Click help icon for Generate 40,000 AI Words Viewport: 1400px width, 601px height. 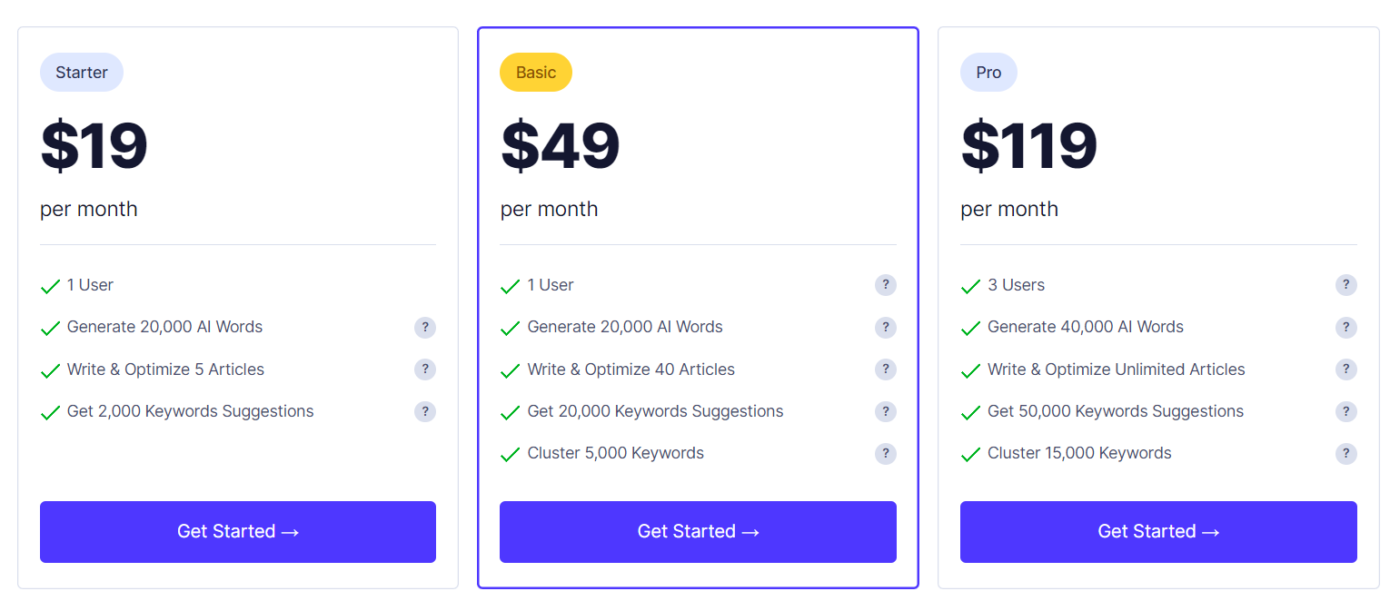[1346, 327]
